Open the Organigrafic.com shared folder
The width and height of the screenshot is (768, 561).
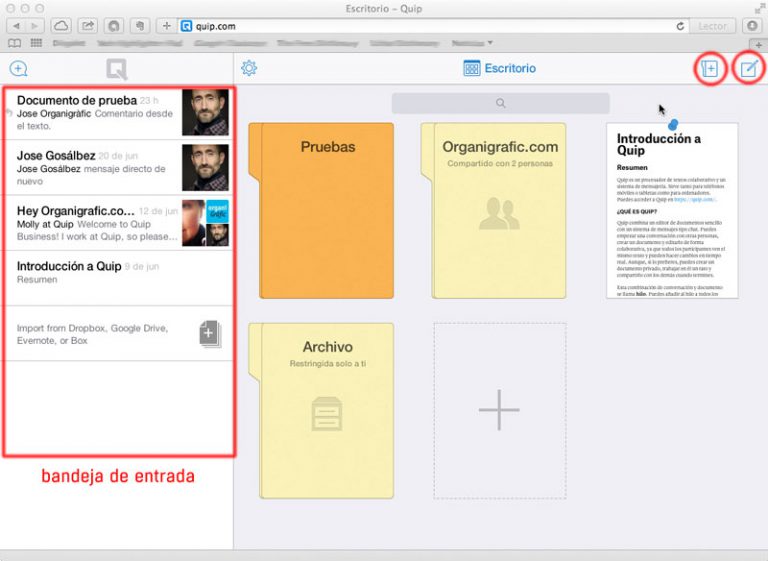[494, 210]
